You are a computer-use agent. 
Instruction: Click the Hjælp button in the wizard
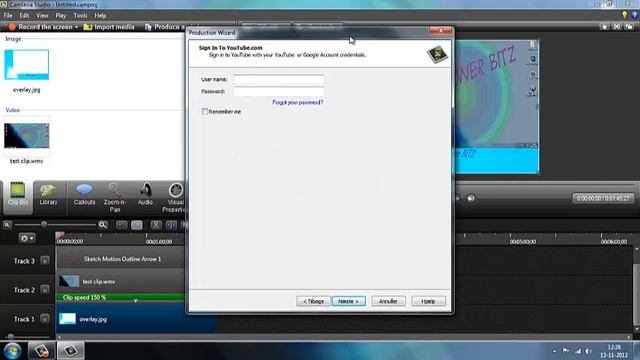coord(428,301)
